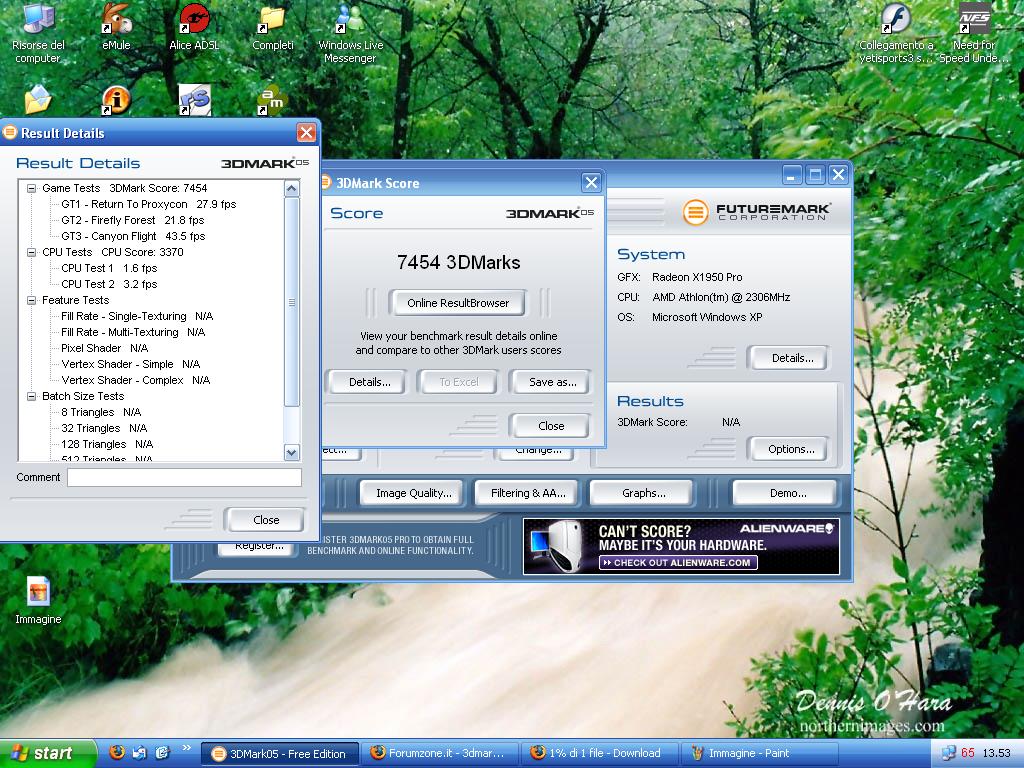Select the 'CPU Test 2' row
The width and height of the screenshot is (1024, 768).
[109, 284]
